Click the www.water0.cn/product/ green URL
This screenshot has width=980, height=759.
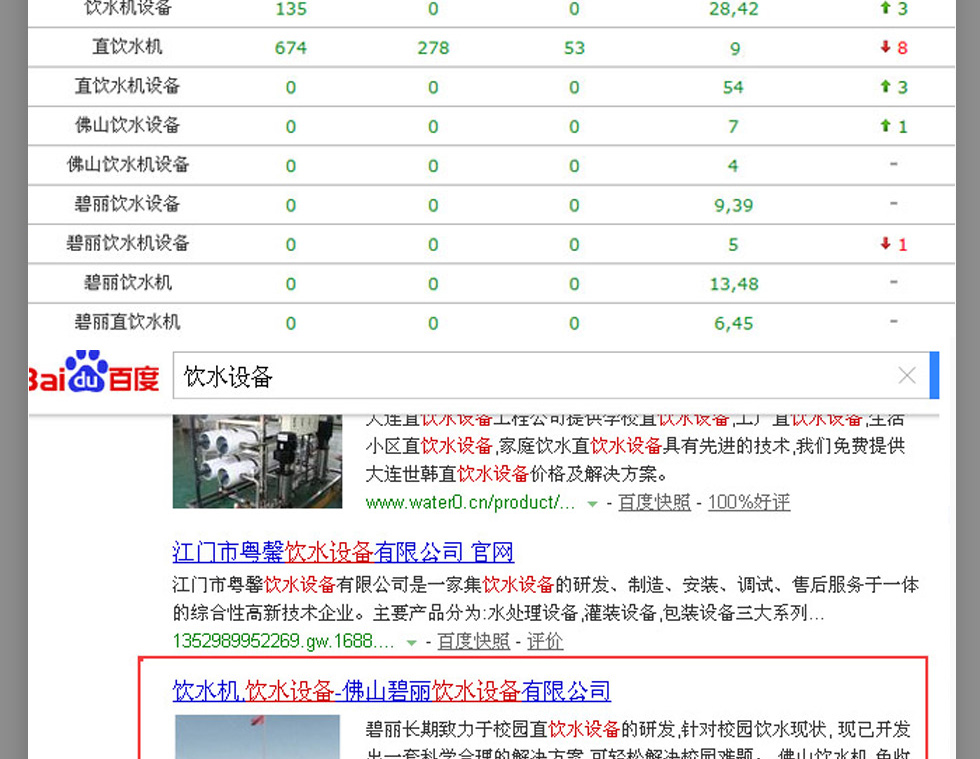click(x=470, y=502)
